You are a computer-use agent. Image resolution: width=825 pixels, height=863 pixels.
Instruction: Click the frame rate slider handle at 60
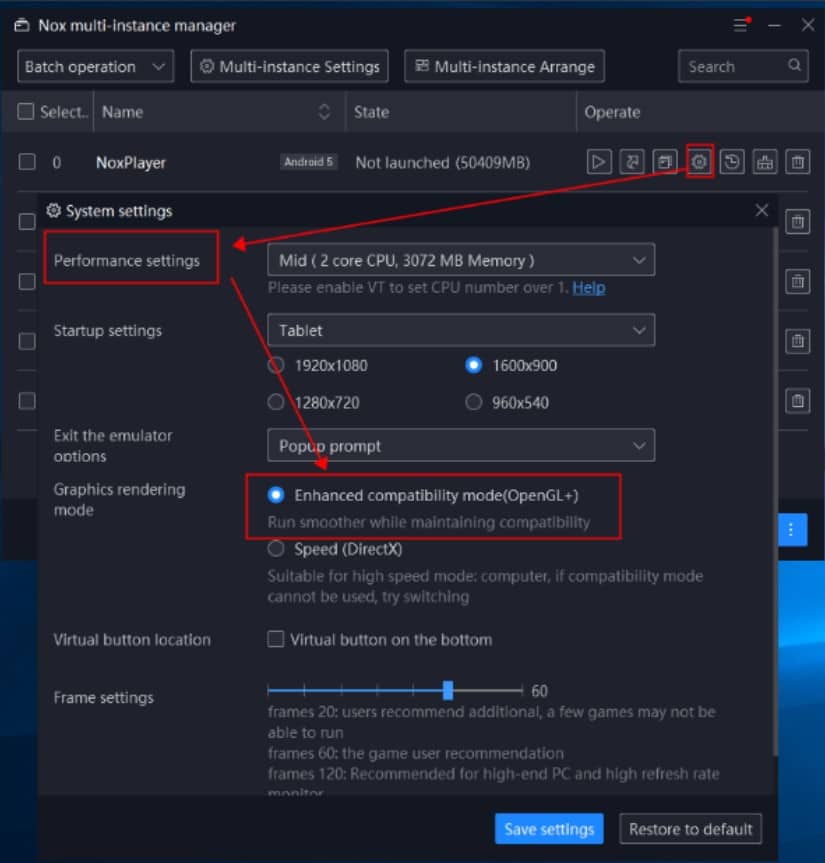click(448, 690)
